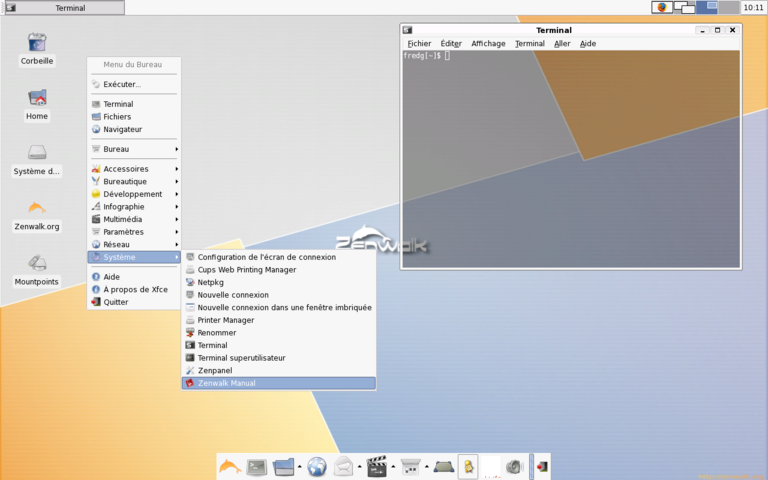Open the Mountpoints desktop icon
Image resolution: width=768 pixels, height=480 pixels.
point(37,263)
